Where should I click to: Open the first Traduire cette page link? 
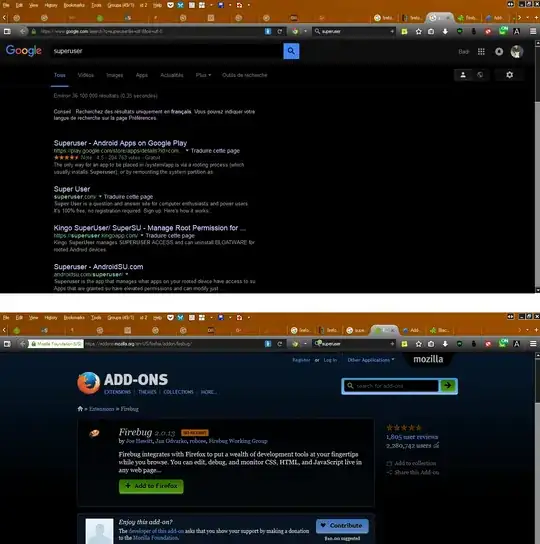click(x=215, y=151)
